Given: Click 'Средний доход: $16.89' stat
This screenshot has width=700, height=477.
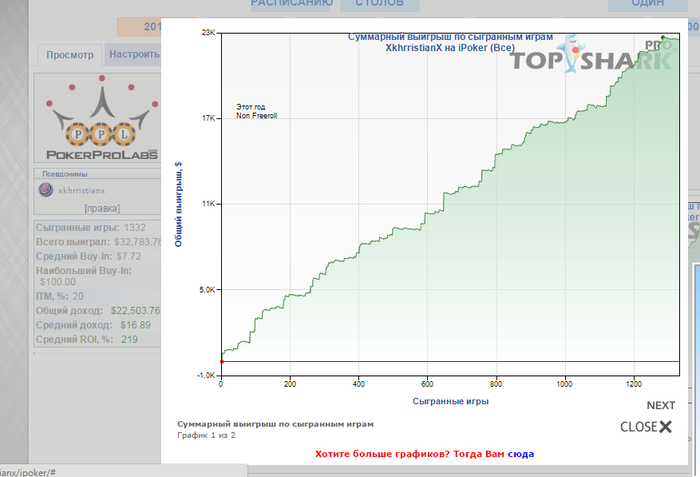Looking at the screenshot, I should [x=93, y=325].
